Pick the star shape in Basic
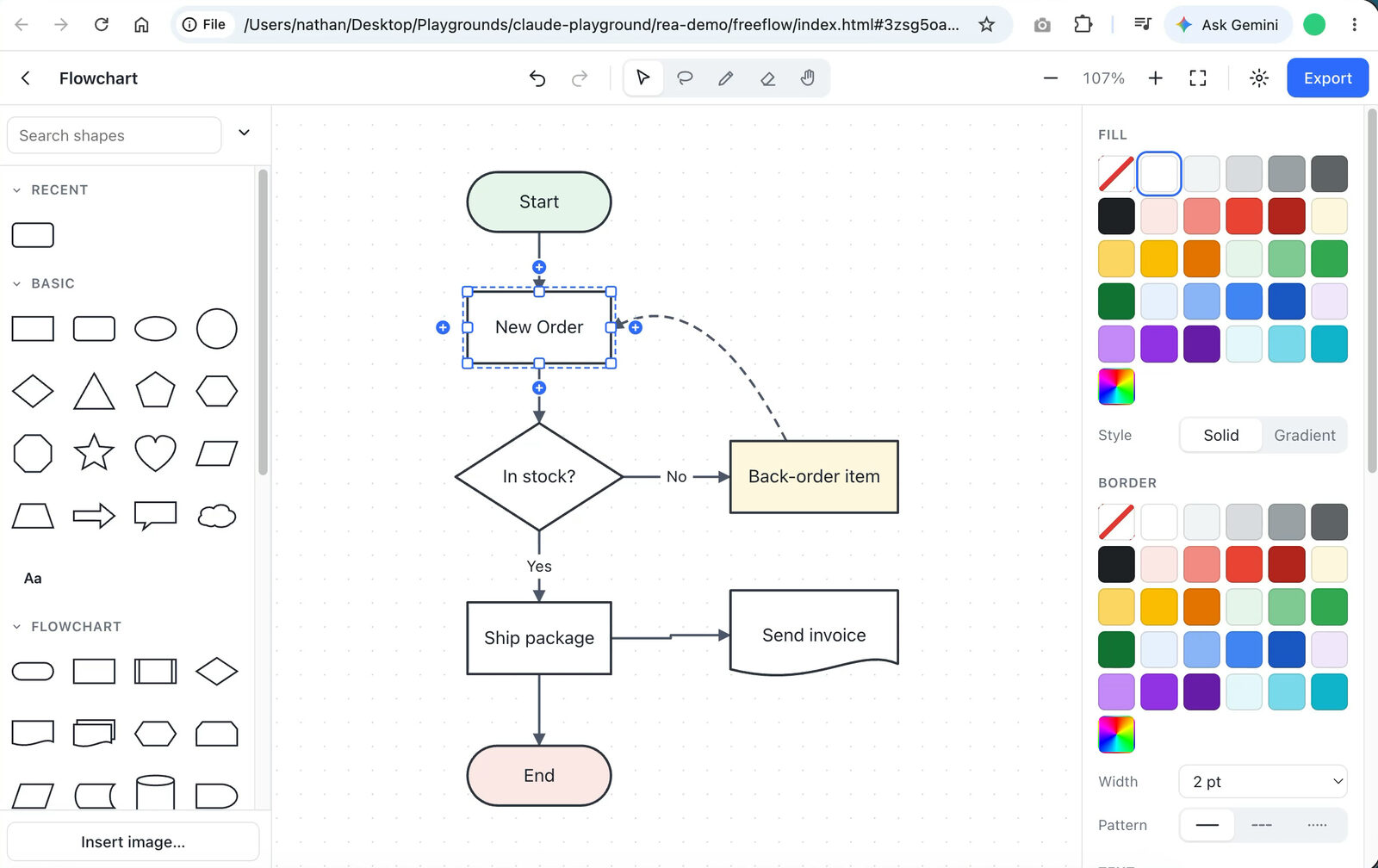 coord(94,453)
